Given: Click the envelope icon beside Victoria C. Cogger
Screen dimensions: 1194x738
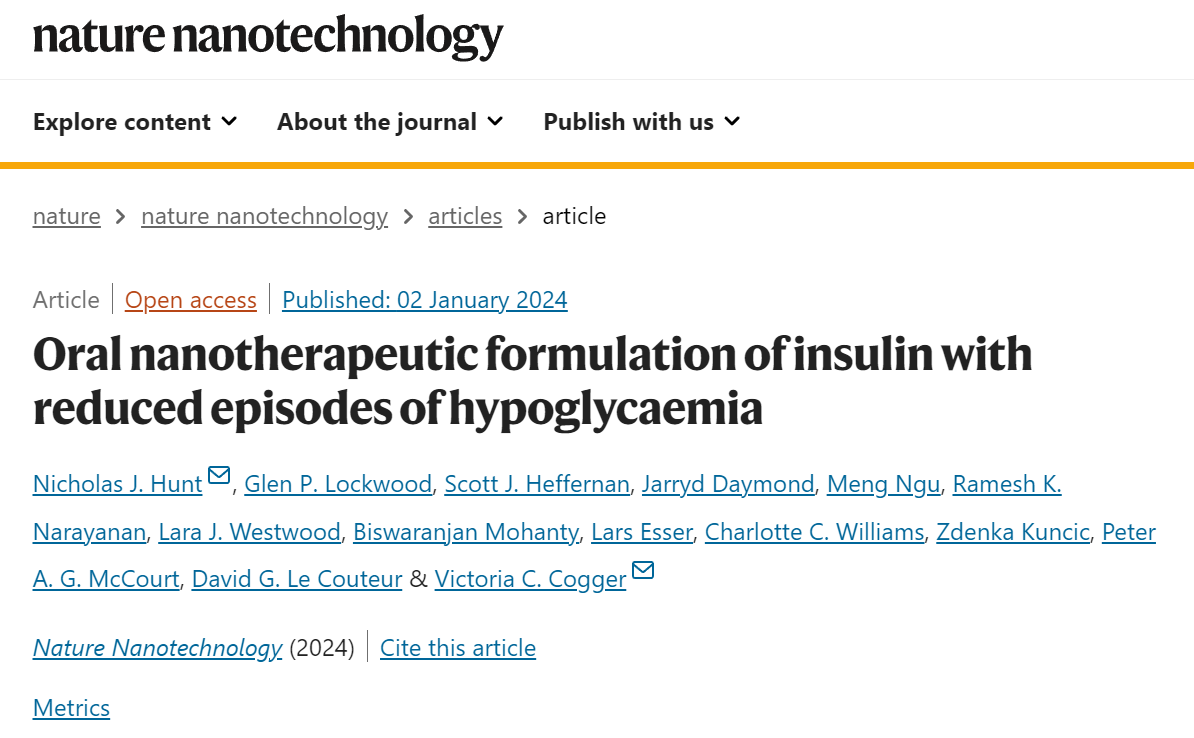Looking at the screenshot, I should pyautogui.click(x=643, y=570).
